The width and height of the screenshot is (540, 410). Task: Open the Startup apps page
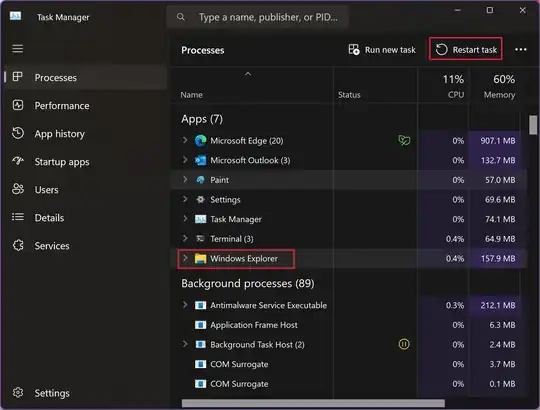(x=85, y=162)
